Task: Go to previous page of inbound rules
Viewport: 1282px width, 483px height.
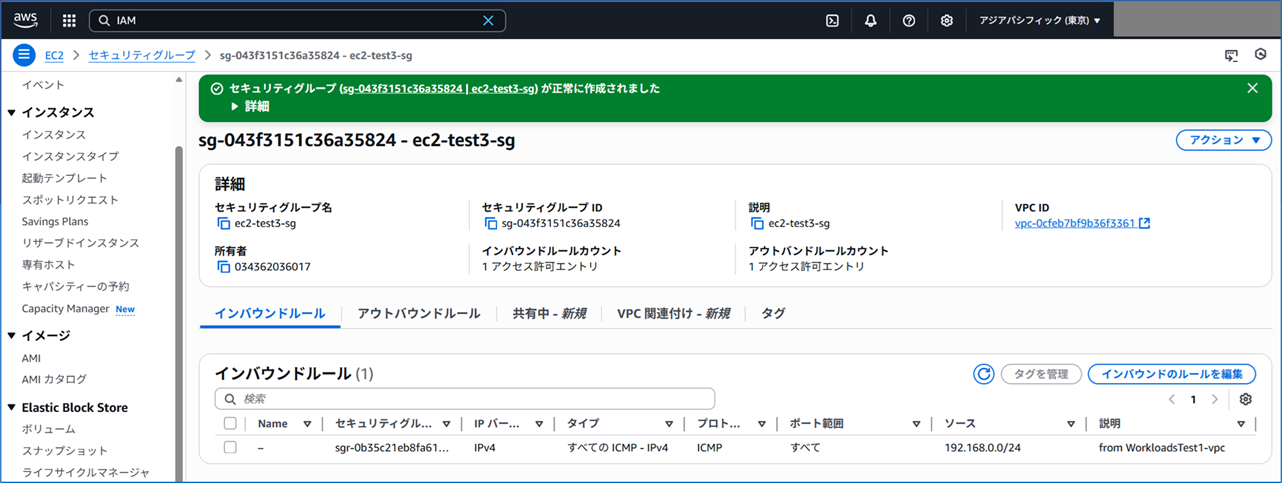Action: point(1171,399)
